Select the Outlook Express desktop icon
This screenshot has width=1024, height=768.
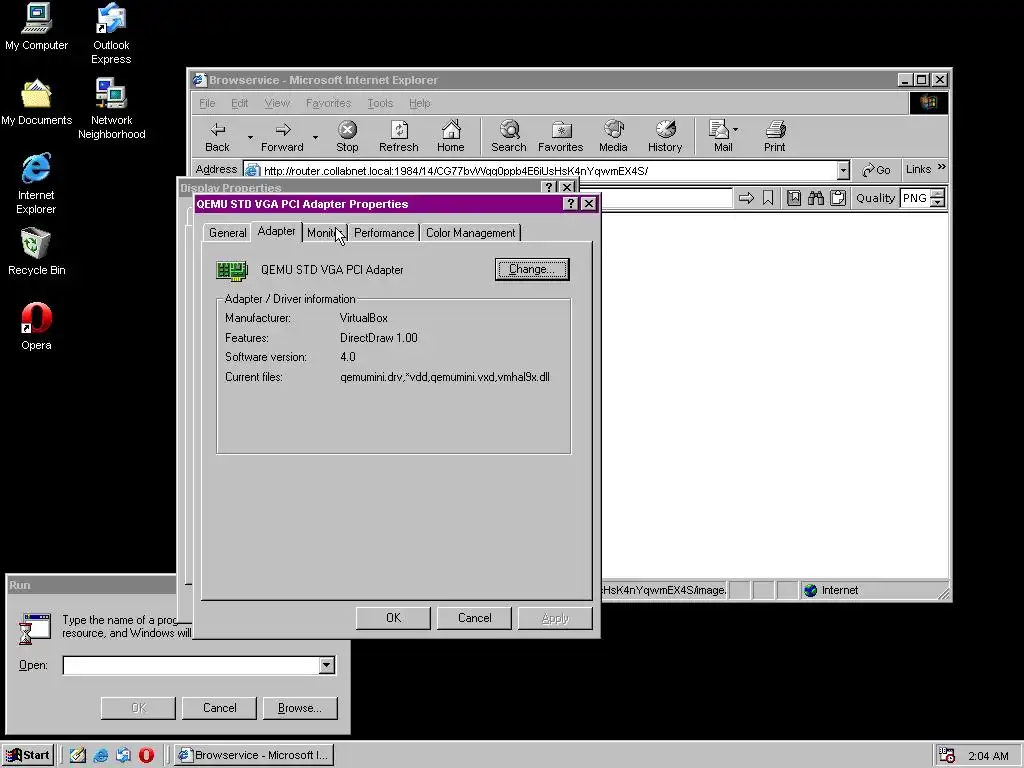coord(111,34)
